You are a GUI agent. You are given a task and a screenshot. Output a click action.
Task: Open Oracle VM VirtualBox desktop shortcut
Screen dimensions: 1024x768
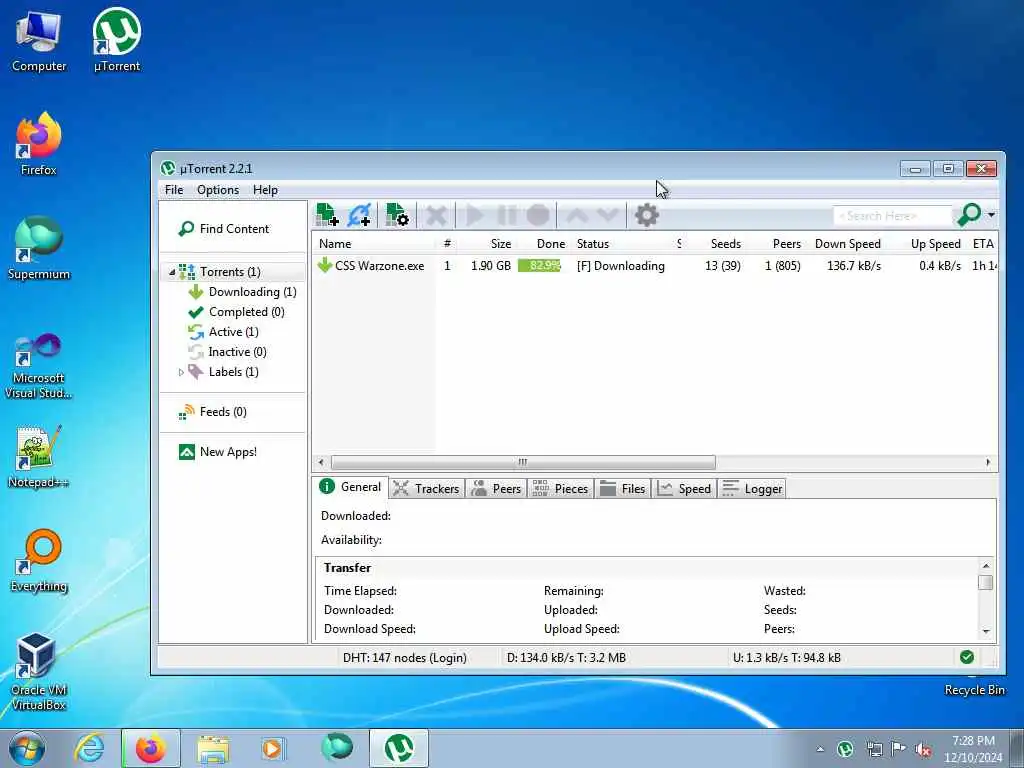[39, 672]
